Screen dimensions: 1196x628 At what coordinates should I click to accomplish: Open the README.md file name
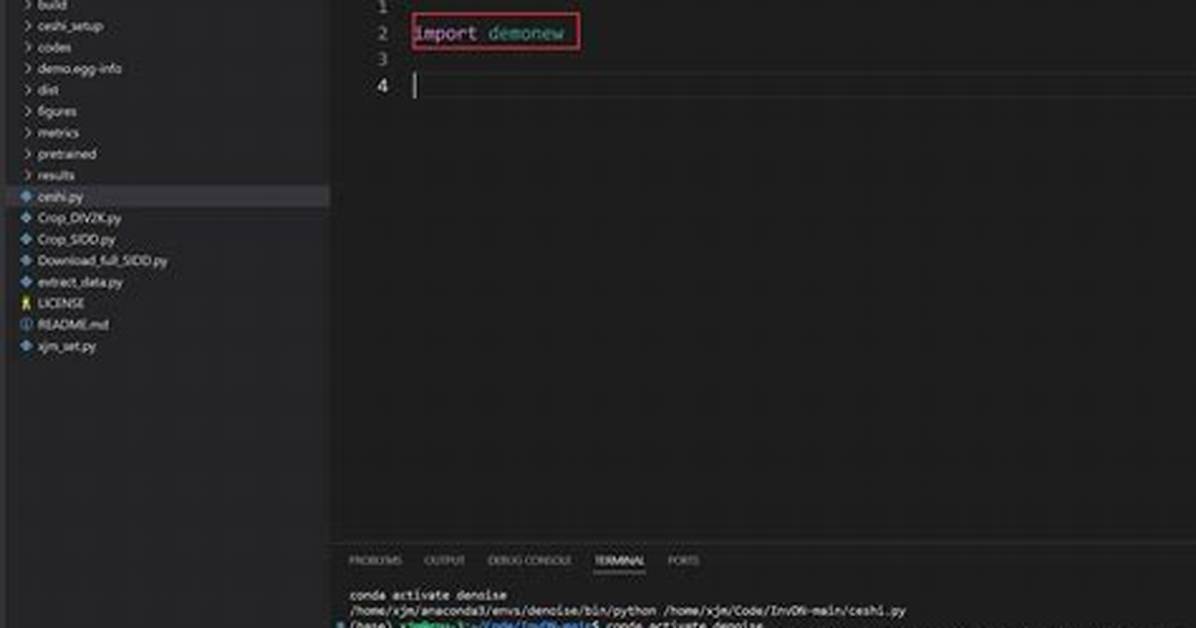point(73,325)
